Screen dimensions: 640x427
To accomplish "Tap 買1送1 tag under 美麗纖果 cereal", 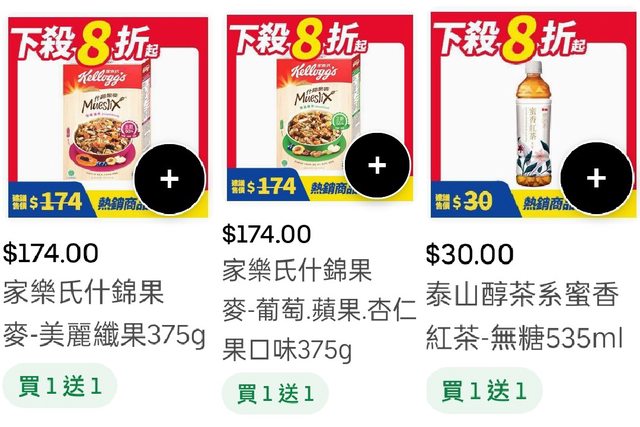I will [60, 386].
